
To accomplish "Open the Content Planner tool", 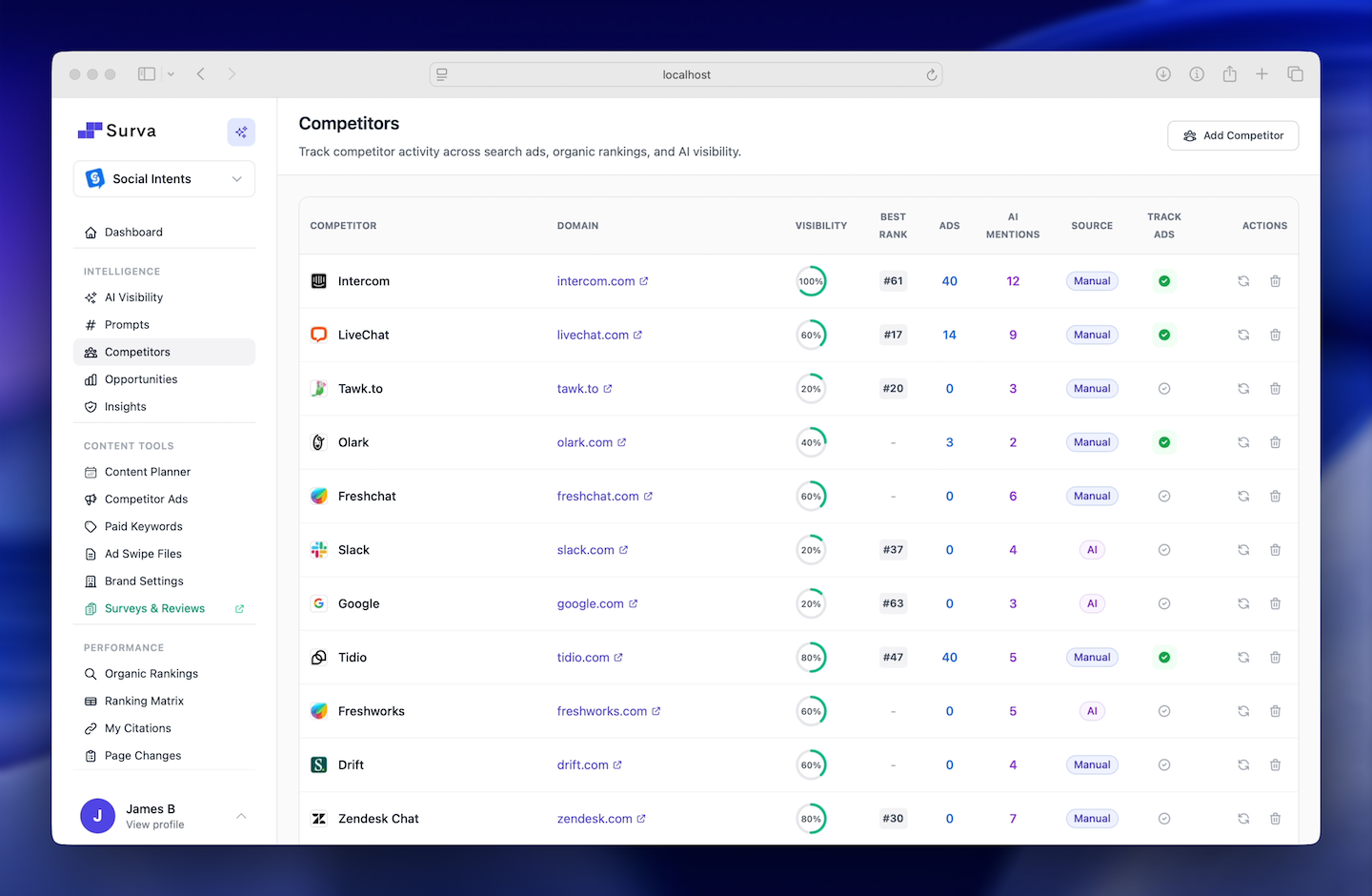I will coord(146,471).
